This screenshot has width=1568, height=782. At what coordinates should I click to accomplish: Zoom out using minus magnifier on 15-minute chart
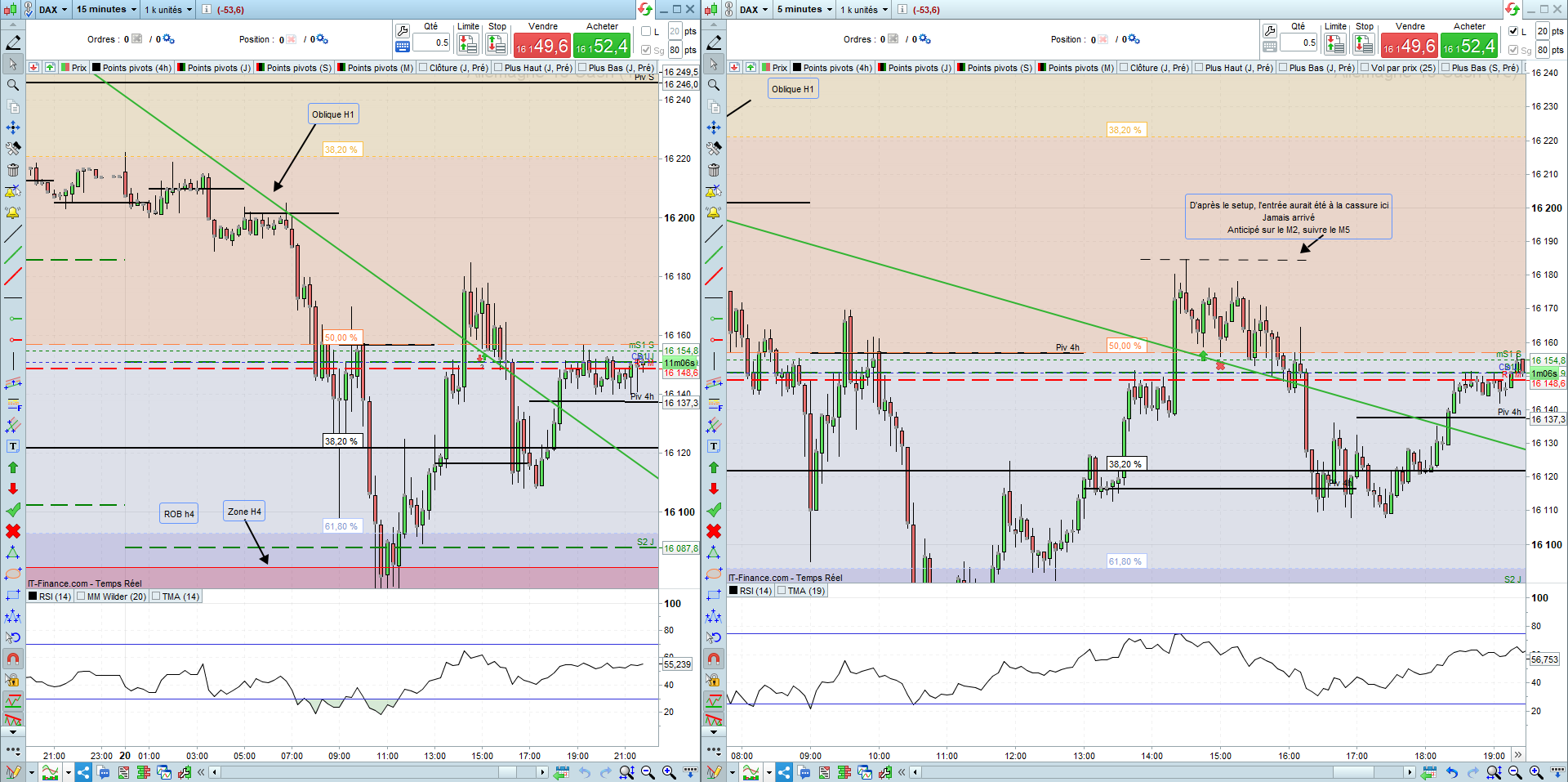pos(648,772)
